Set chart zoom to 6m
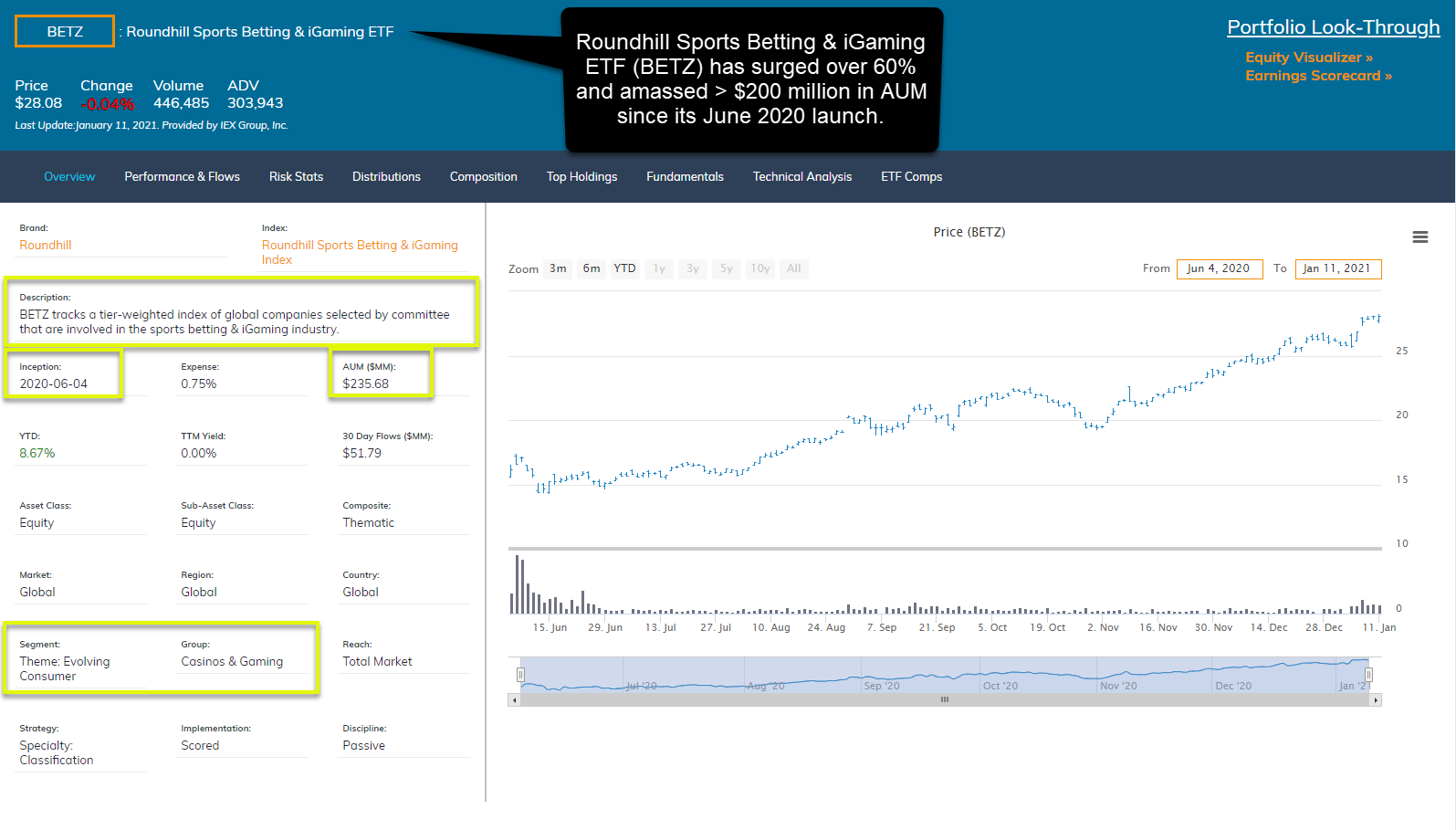This screenshot has width=1456, height=830. tap(592, 268)
